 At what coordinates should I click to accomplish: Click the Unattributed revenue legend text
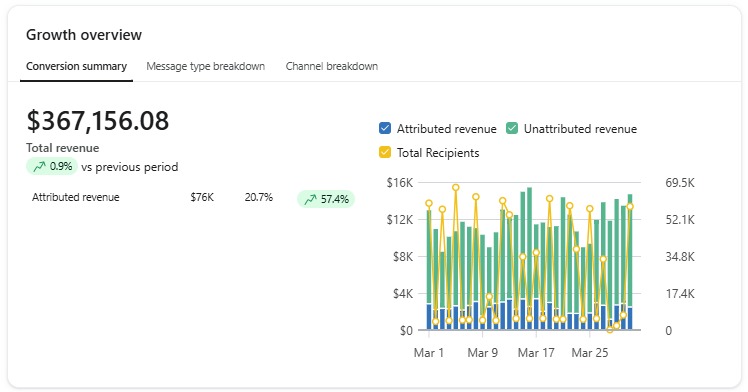tap(580, 129)
